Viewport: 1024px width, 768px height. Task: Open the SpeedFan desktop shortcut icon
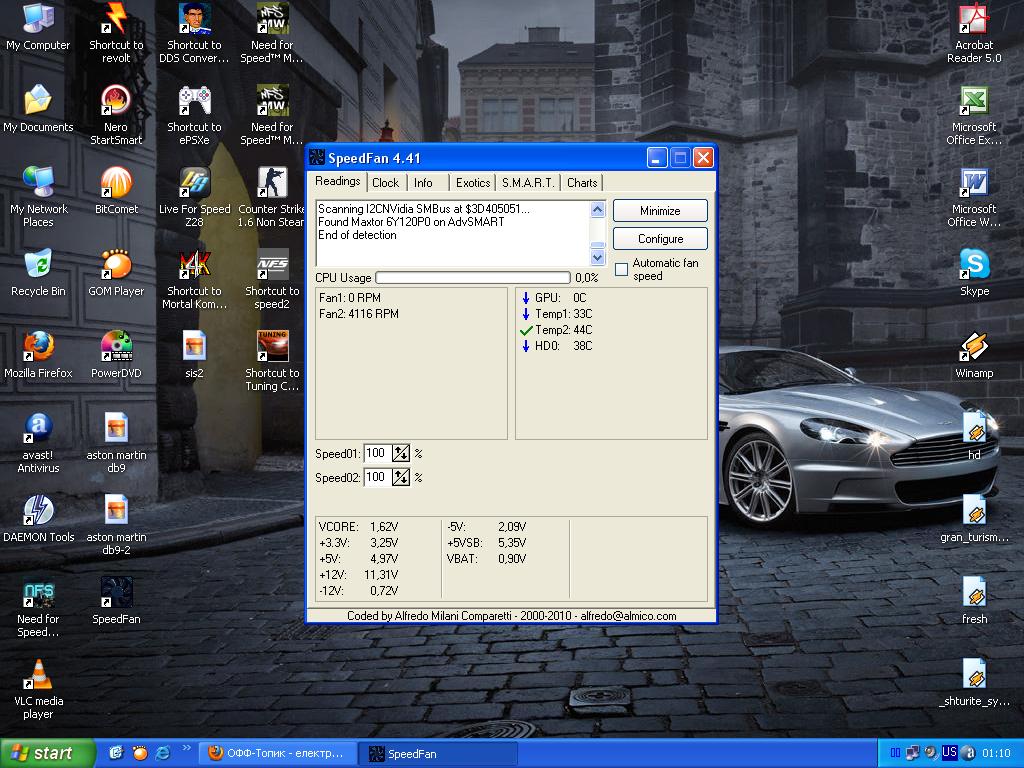coord(116,594)
